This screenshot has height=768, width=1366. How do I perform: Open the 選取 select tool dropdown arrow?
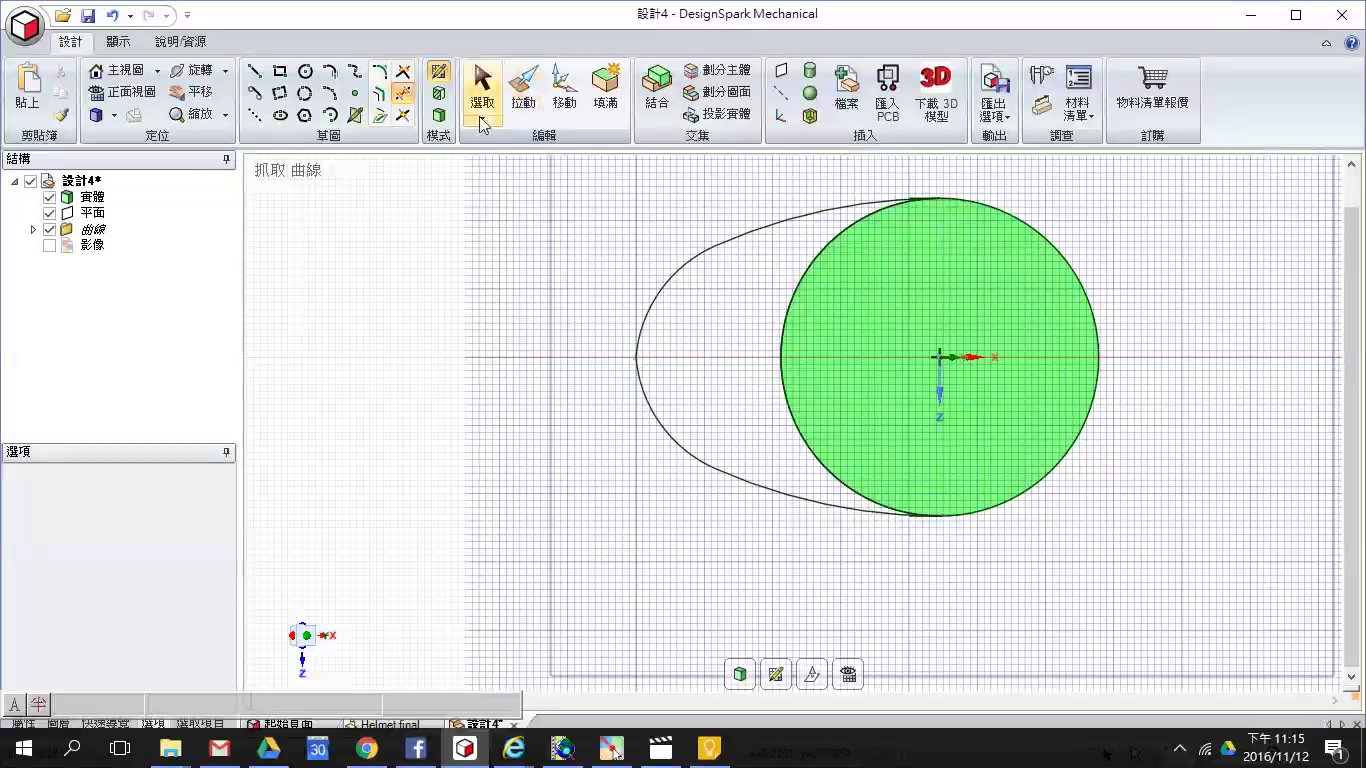tap(482, 122)
